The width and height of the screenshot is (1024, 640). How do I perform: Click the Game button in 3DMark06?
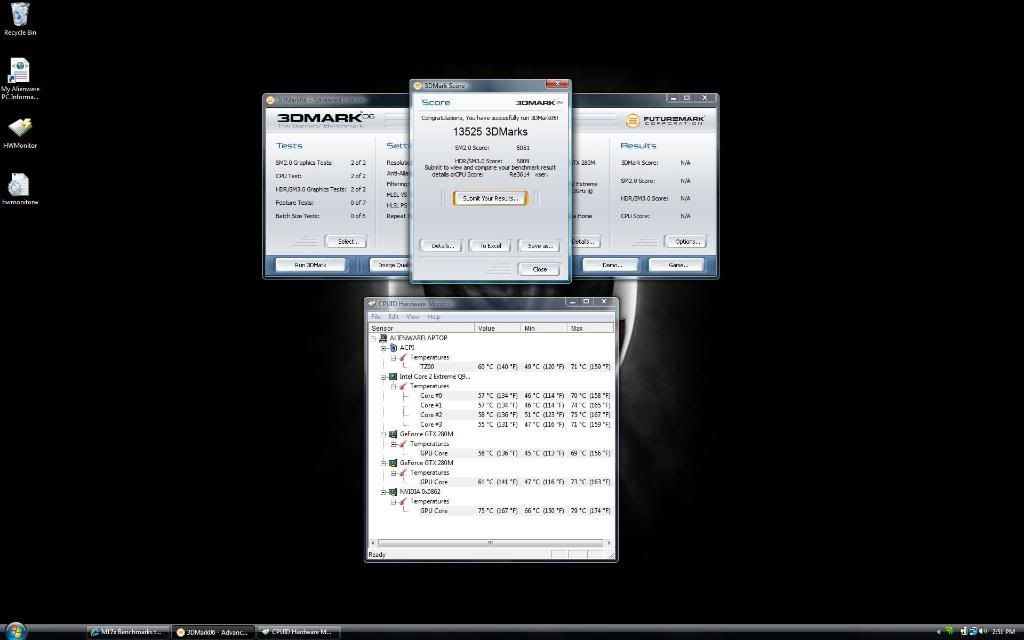click(677, 265)
